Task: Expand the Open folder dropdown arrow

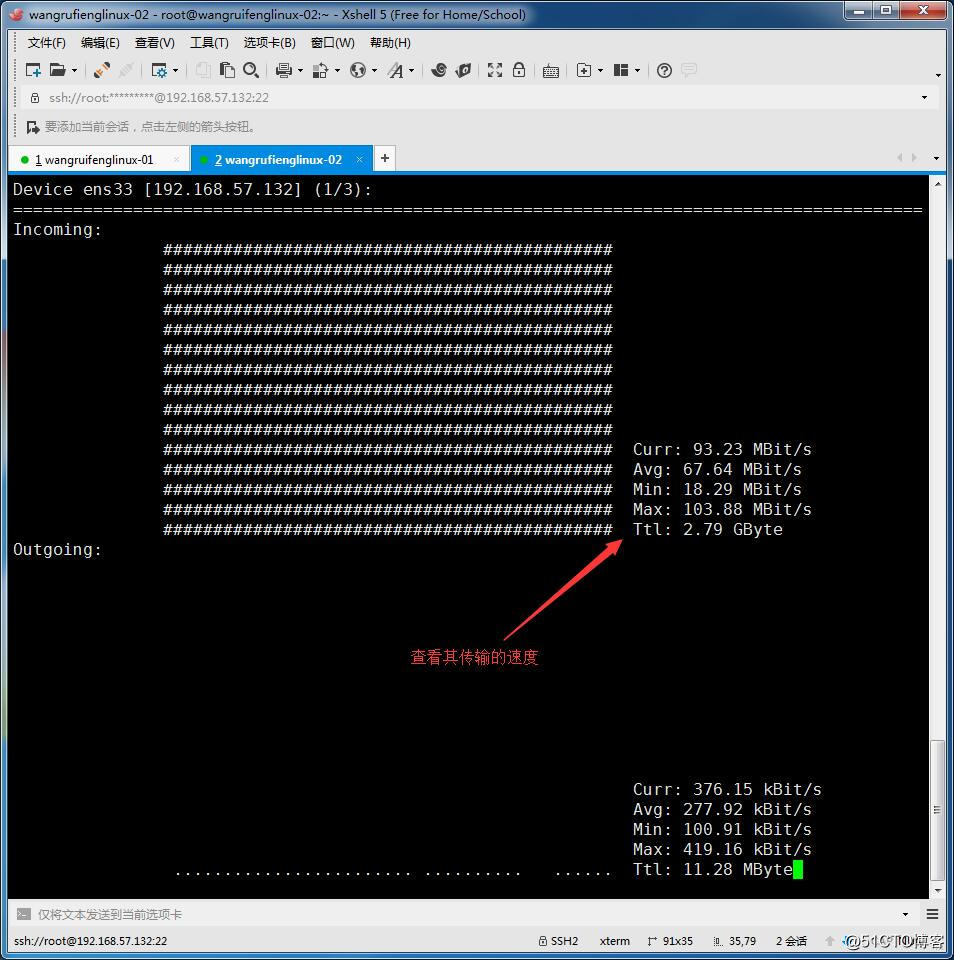Action: coord(74,71)
